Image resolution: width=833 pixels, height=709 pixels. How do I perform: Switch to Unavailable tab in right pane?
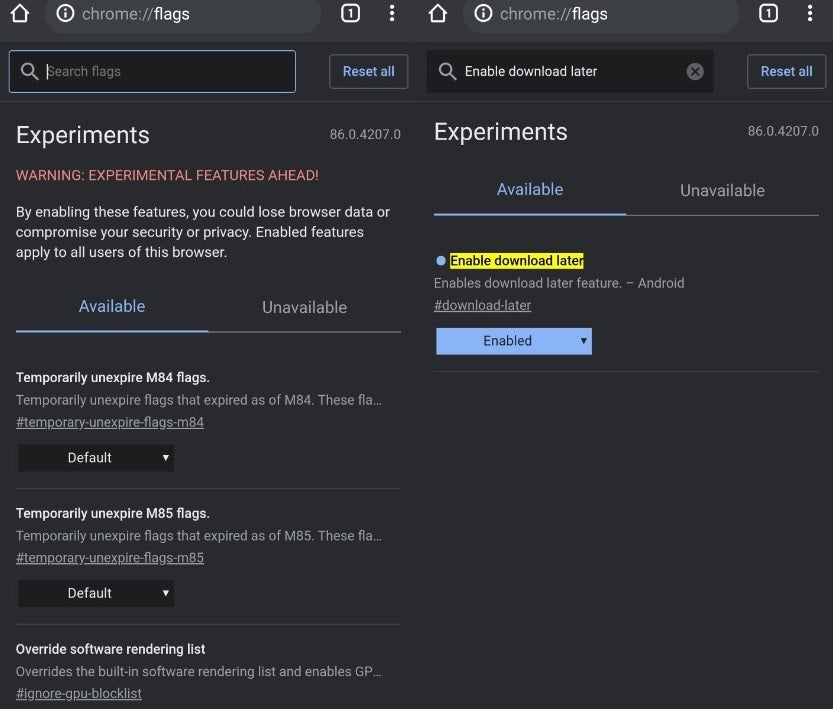point(722,191)
